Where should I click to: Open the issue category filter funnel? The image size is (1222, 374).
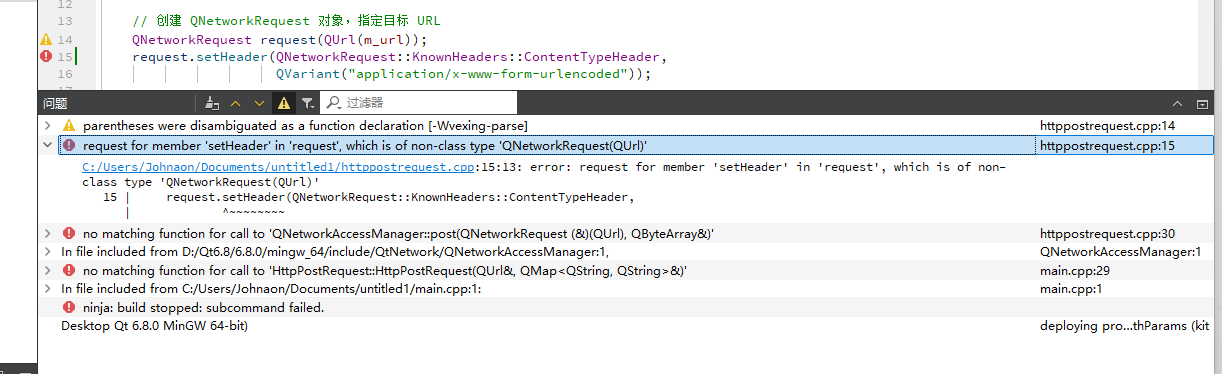[x=307, y=102]
